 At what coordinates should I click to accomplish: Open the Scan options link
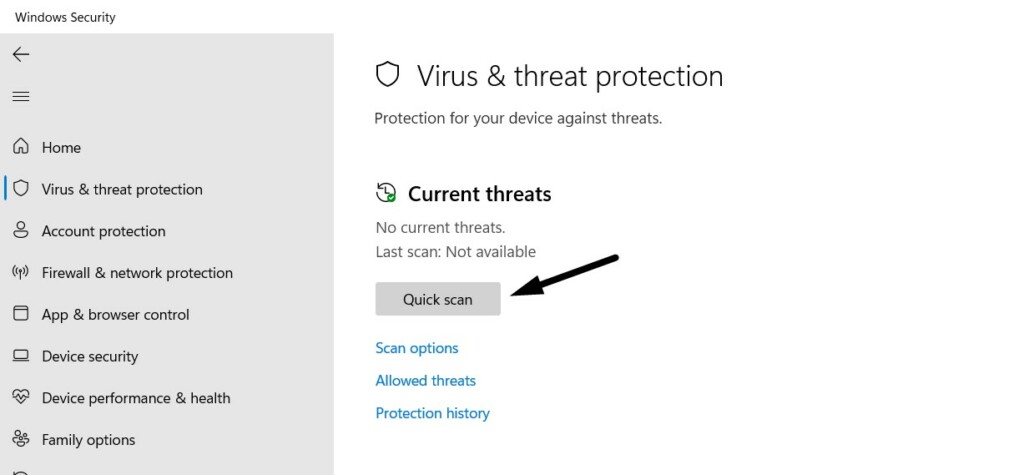point(417,348)
